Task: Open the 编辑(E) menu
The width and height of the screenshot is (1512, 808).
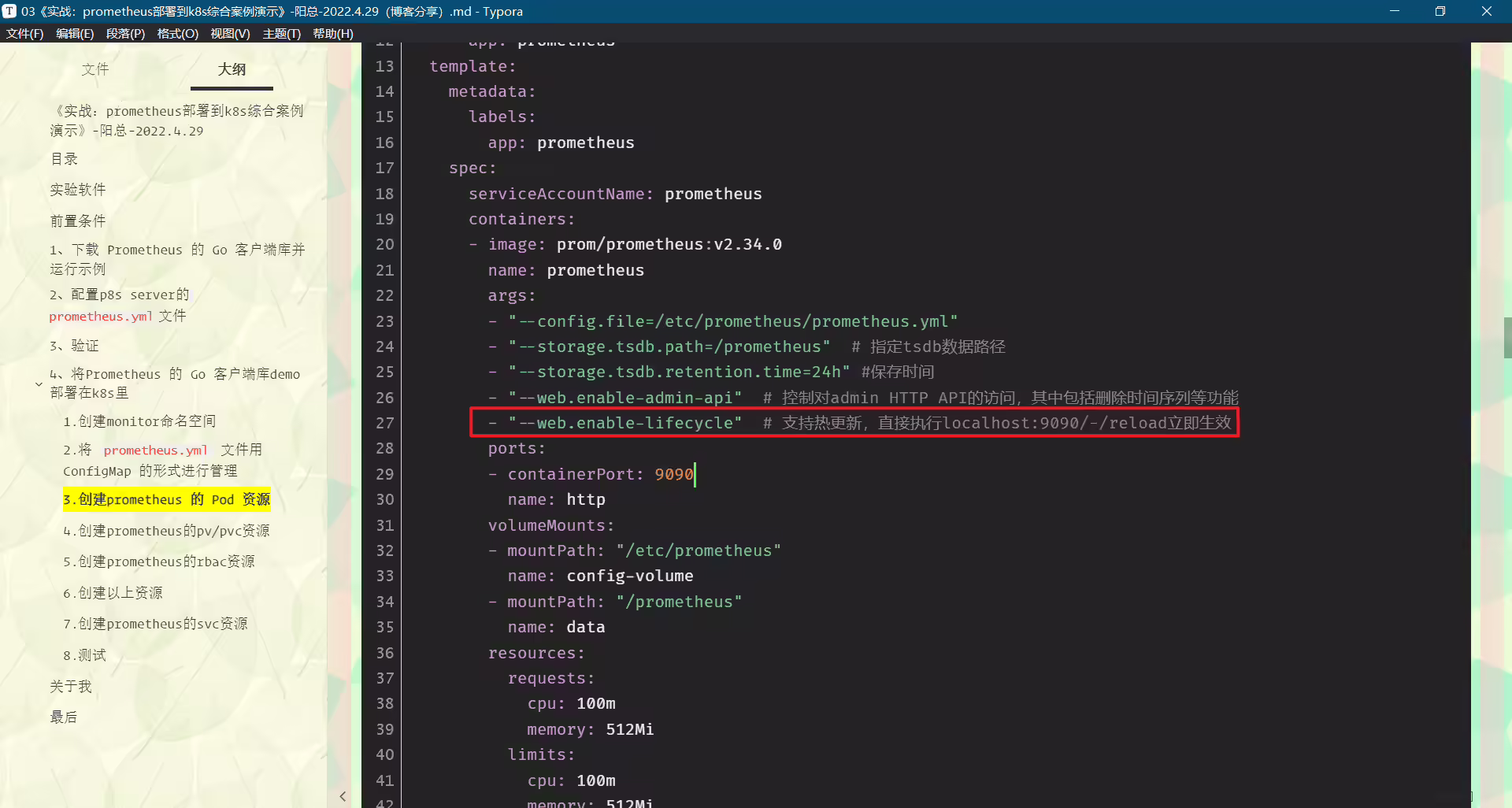Action: pyautogui.click(x=75, y=34)
